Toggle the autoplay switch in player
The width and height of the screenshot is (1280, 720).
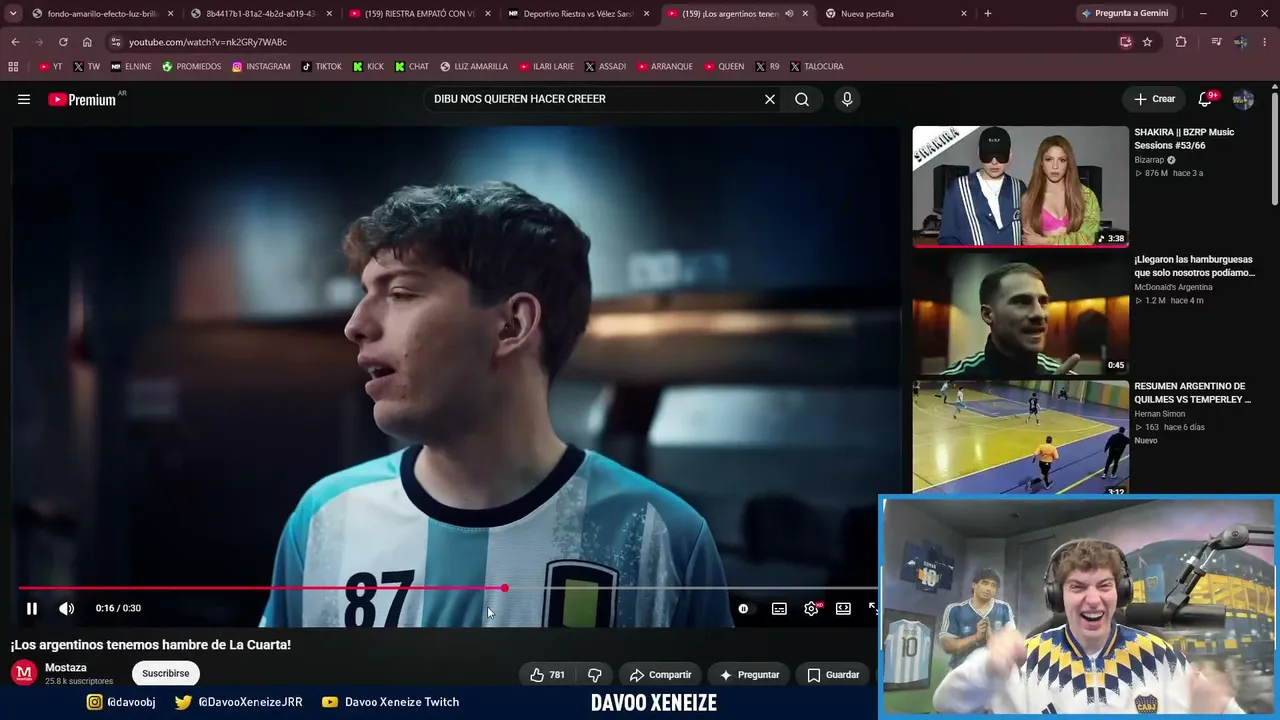pos(743,608)
